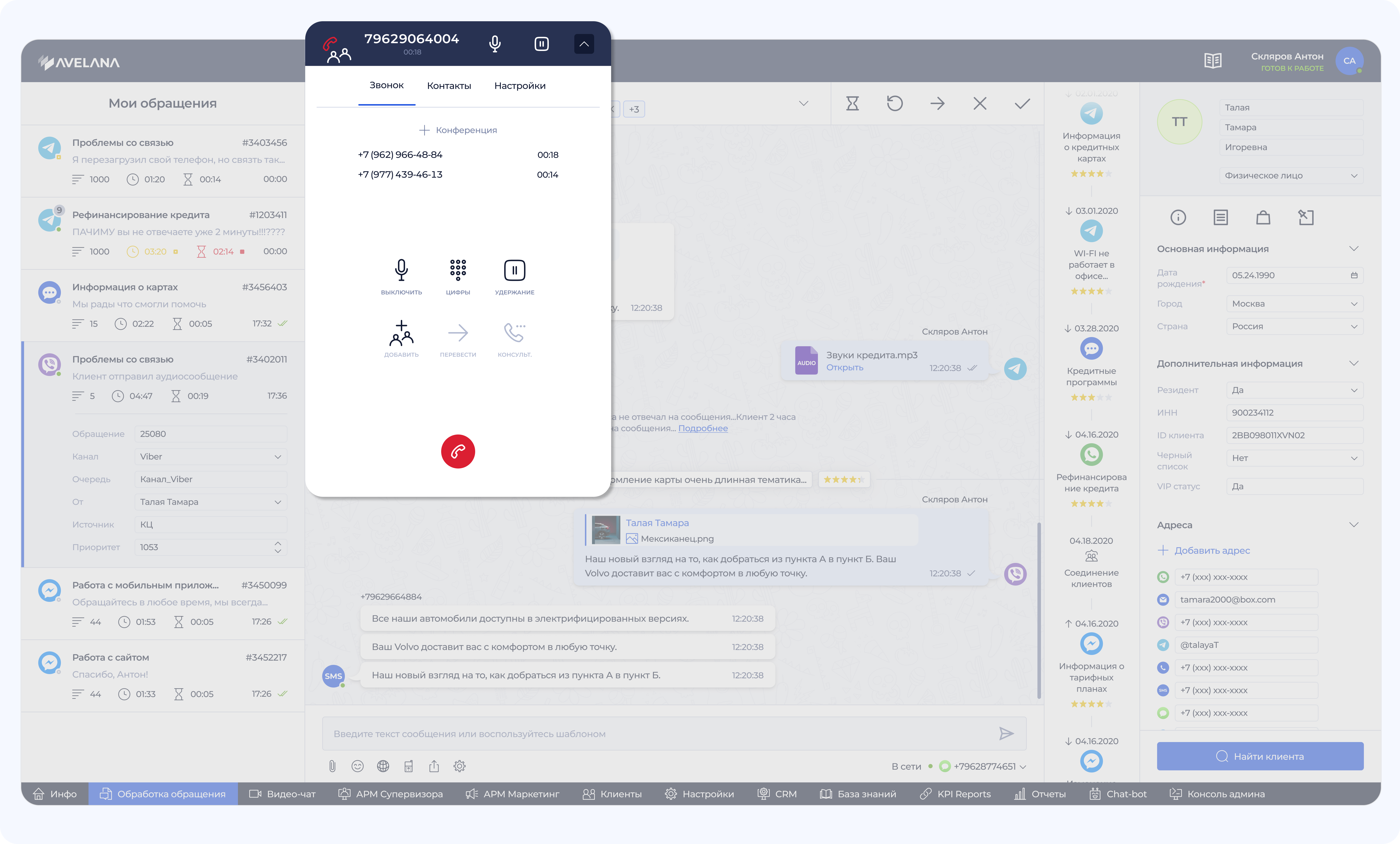The image size is (1400, 844).
Task: Click Добавить адрес link
Action: click(x=1204, y=550)
